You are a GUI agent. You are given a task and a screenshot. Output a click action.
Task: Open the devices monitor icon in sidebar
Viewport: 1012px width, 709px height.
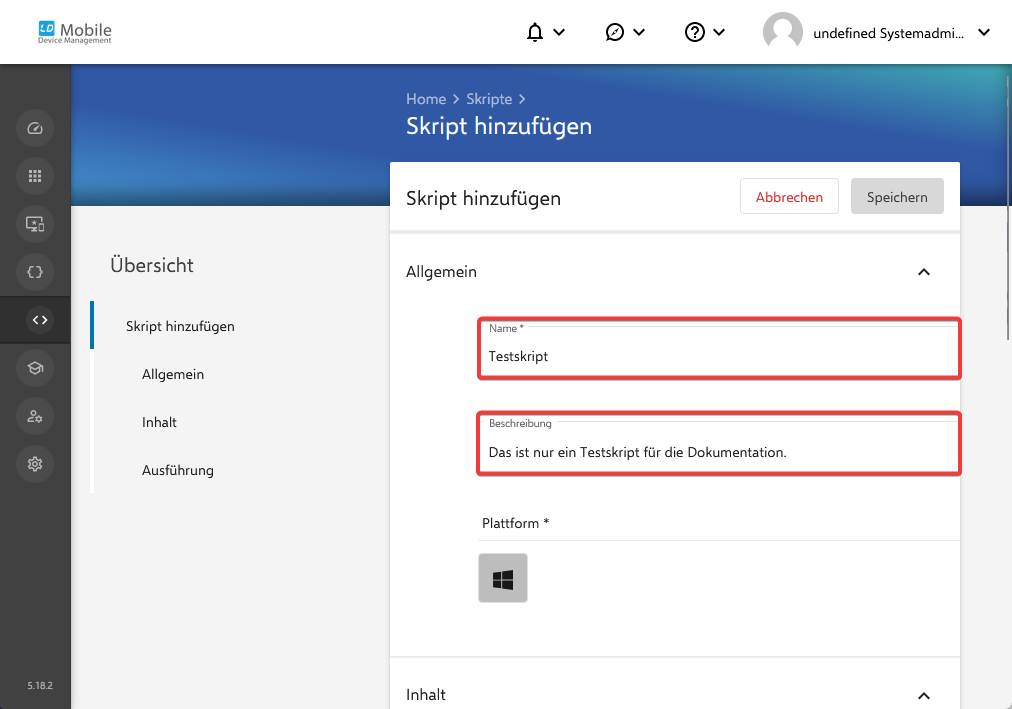[35, 224]
